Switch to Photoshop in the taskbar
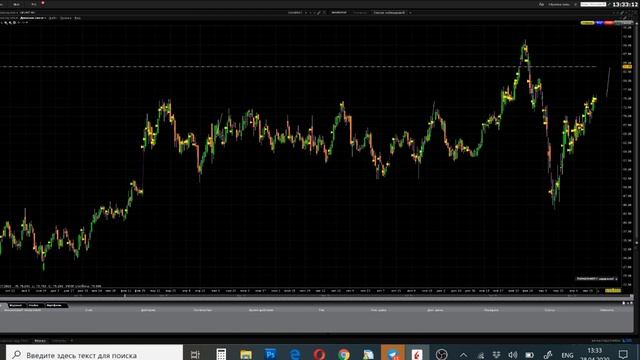The width and height of the screenshot is (640, 360). click(x=270, y=354)
